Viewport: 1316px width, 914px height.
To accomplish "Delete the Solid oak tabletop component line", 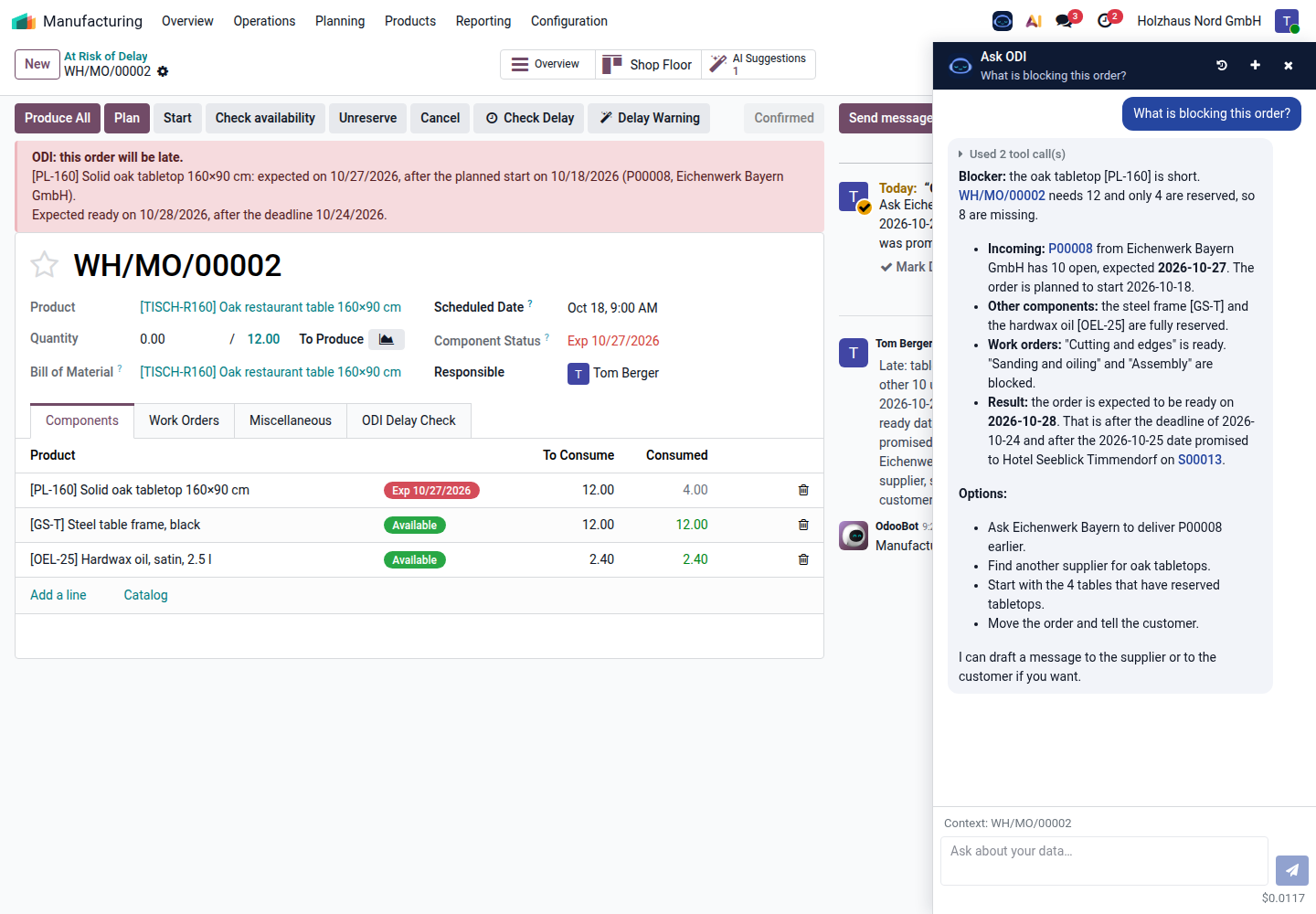I will pyautogui.click(x=803, y=490).
